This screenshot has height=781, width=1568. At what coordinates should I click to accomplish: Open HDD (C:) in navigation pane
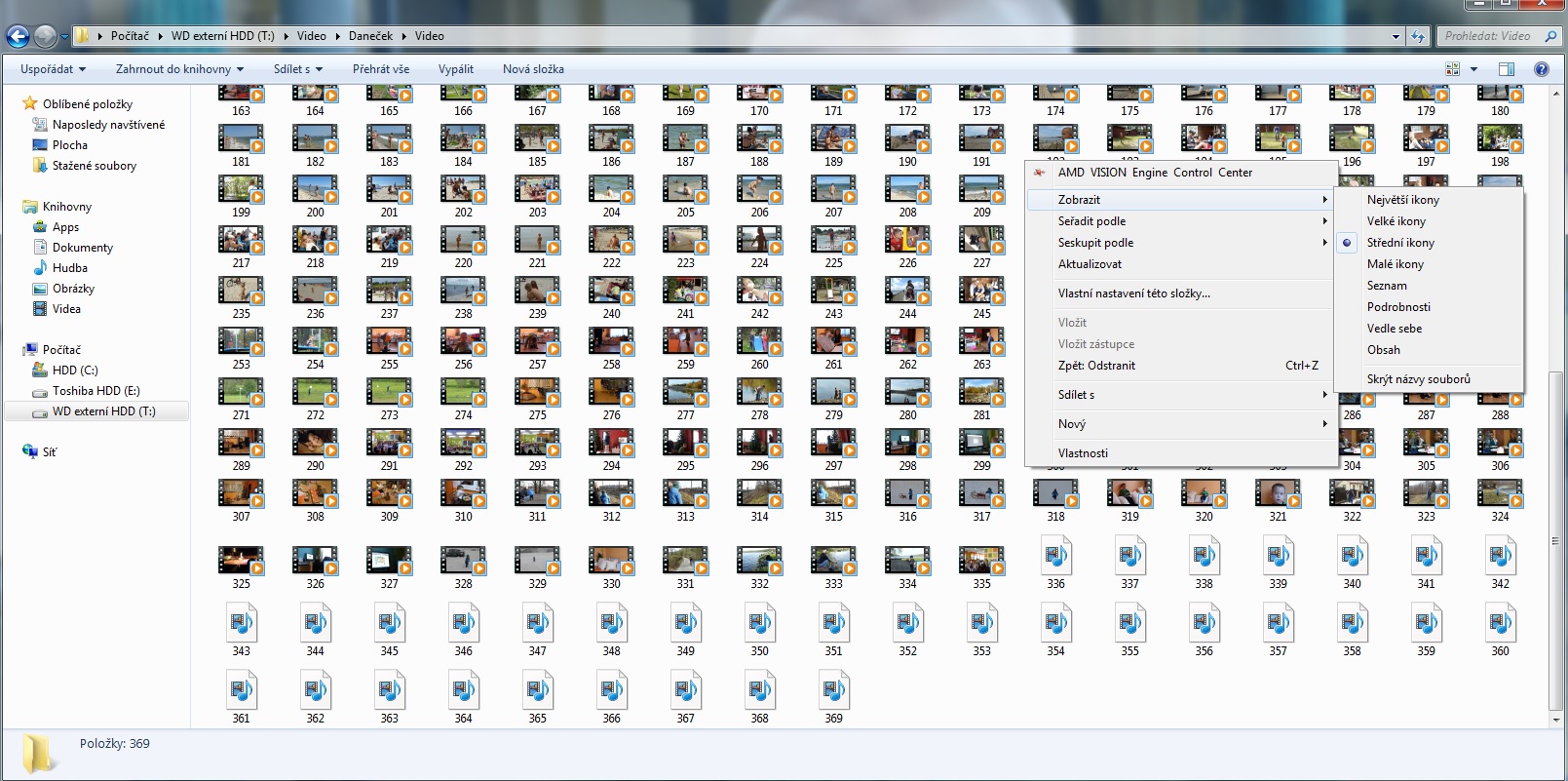click(x=75, y=371)
